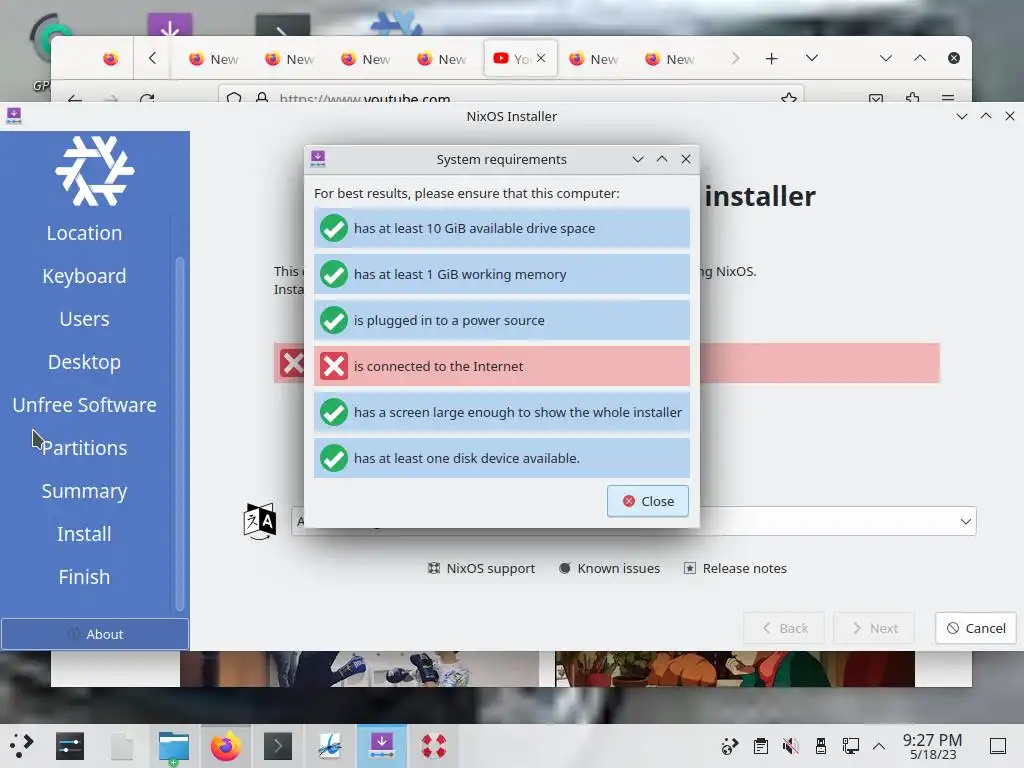This screenshot has width=1024, height=768.
Task: Cancel the NixOS installation
Action: coord(976,628)
